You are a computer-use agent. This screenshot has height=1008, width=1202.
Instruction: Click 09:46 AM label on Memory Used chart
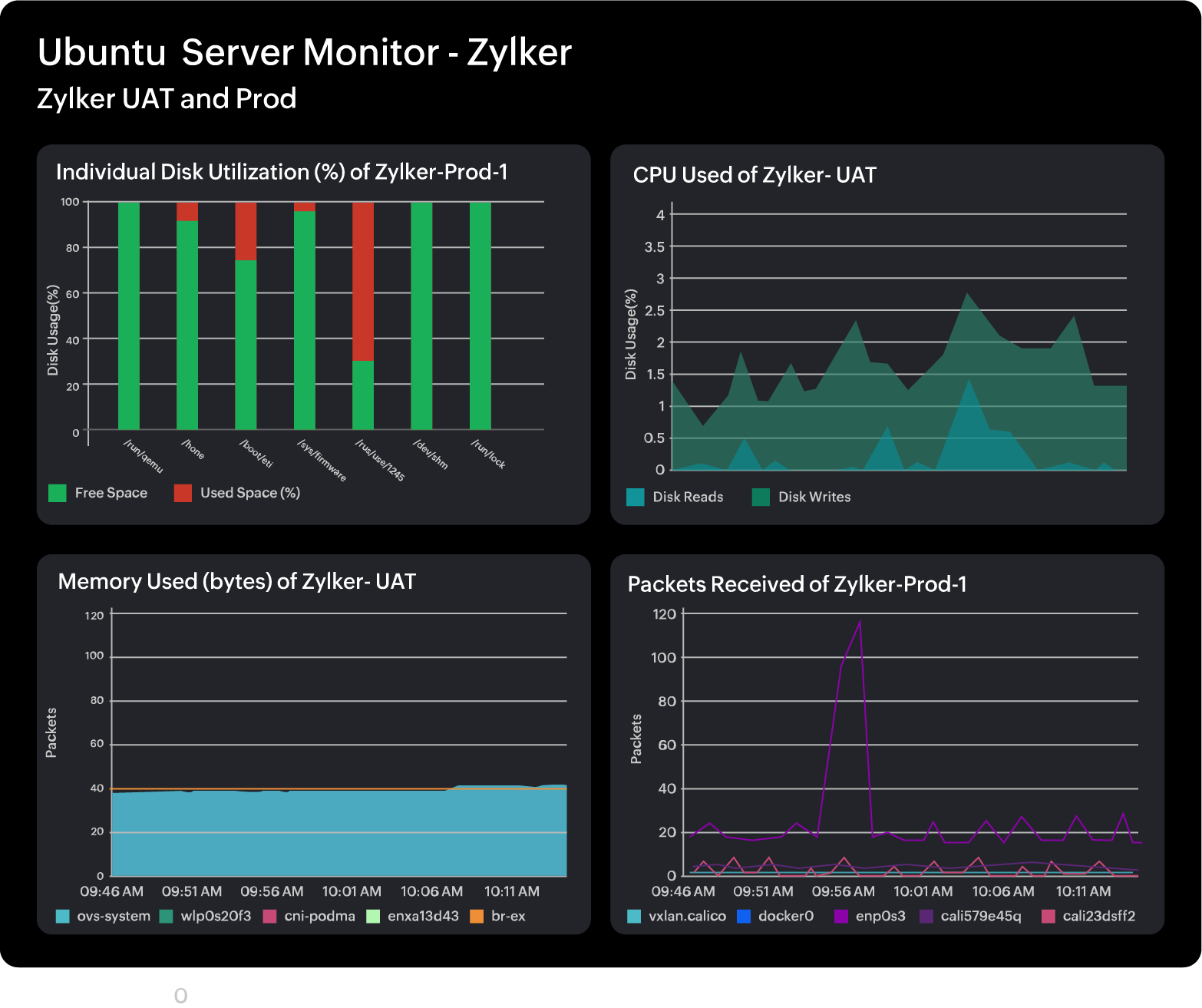pyautogui.click(x=112, y=891)
